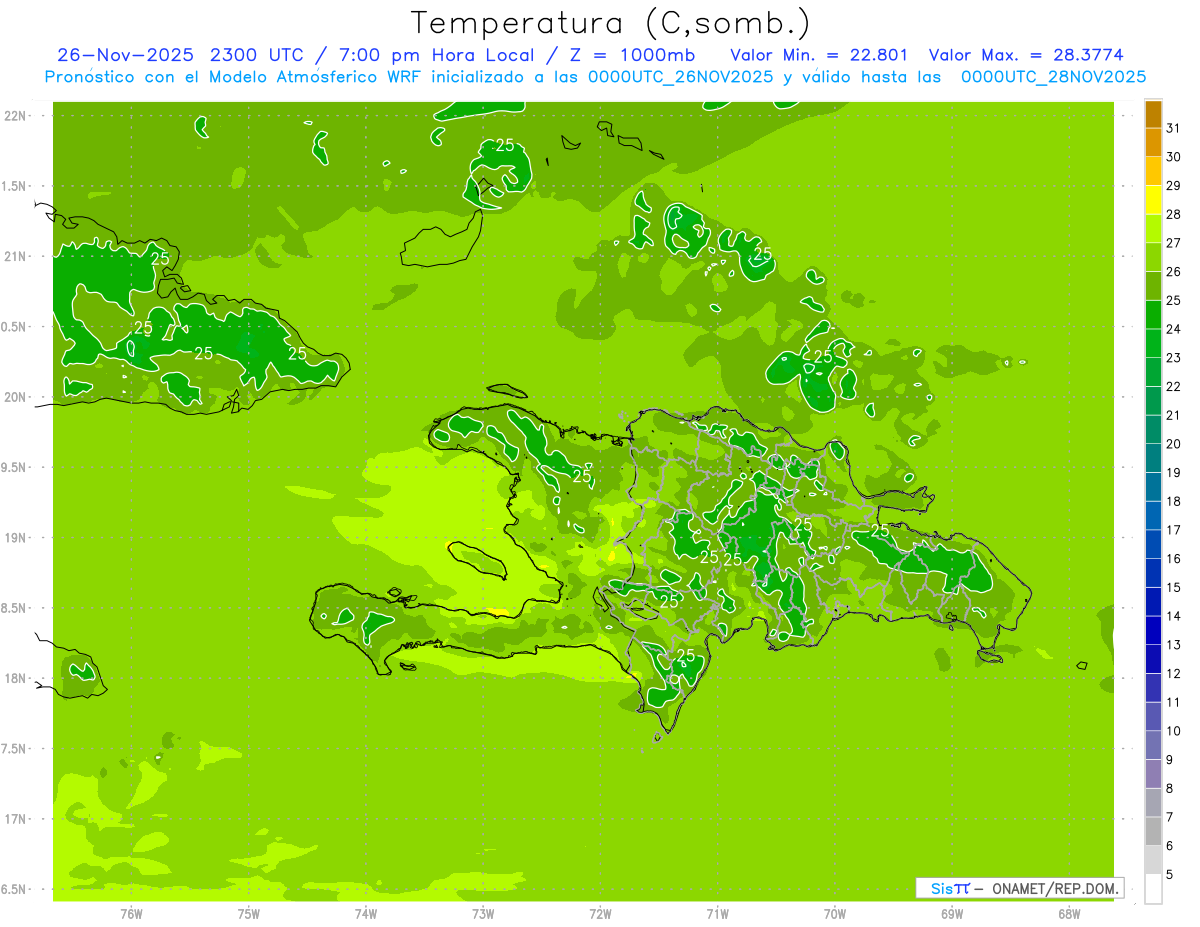1200x927 pixels.
Task: Click the '76W' longitude axis label
Action: (131, 913)
